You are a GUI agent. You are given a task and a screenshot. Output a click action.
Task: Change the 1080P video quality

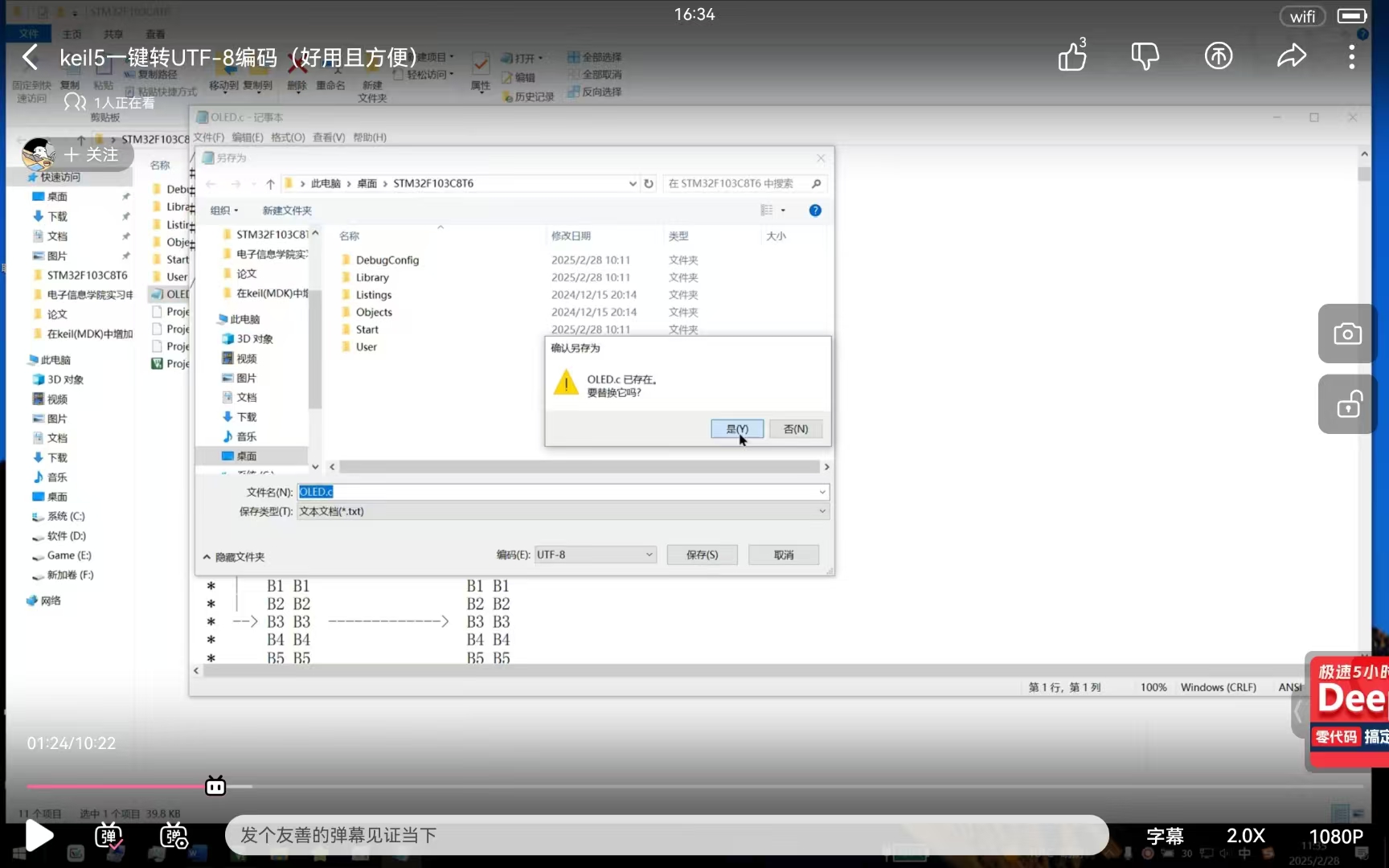click(1336, 836)
